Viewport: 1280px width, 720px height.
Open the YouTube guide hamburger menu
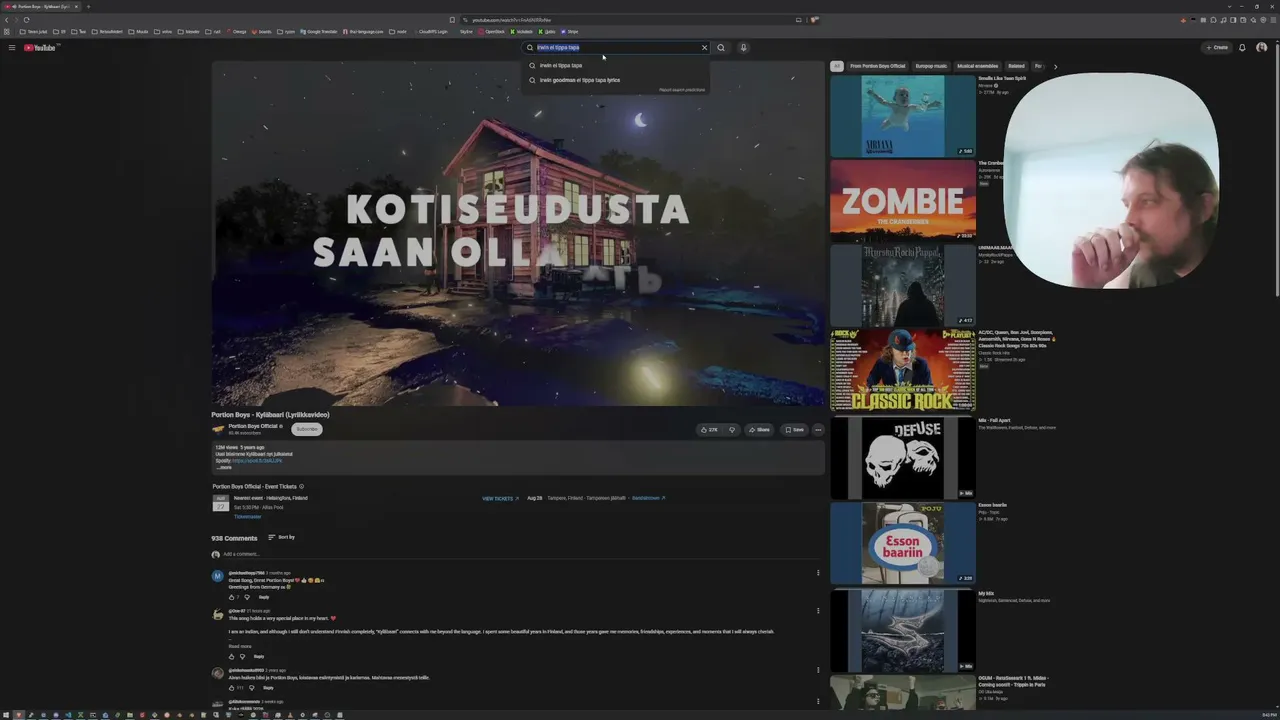[12, 47]
